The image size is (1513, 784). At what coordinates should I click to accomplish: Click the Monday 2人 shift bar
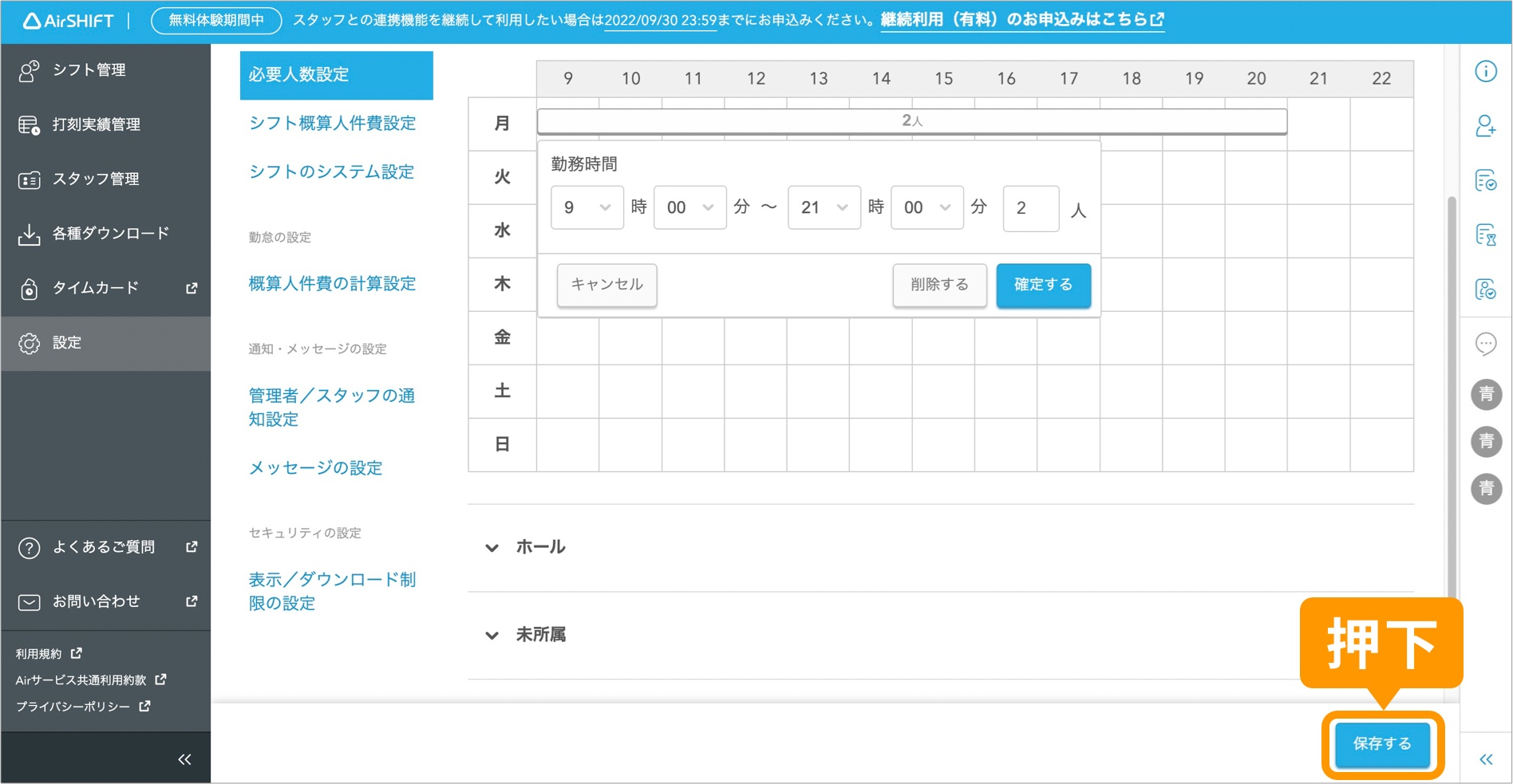(x=911, y=121)
